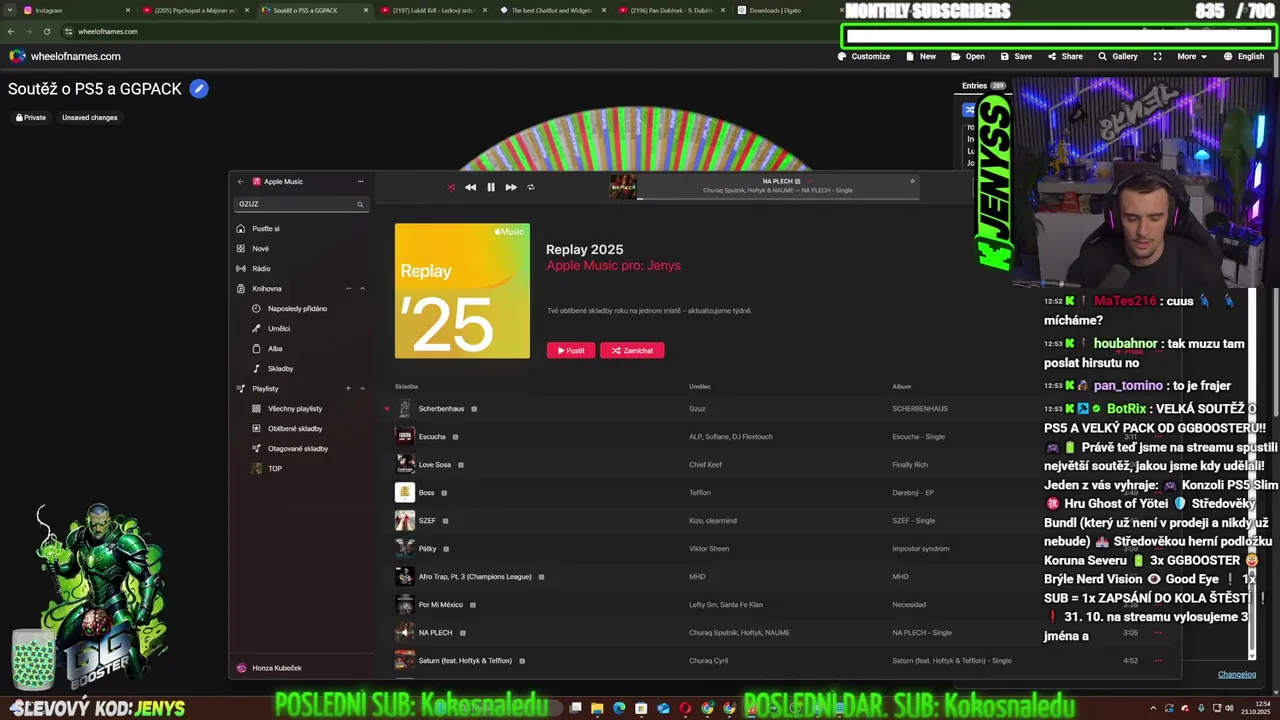Collapse the Playlisty section chevron
Image resolution: width=1280 pixels, height=720 pixels.
click(x=362, y=388)
